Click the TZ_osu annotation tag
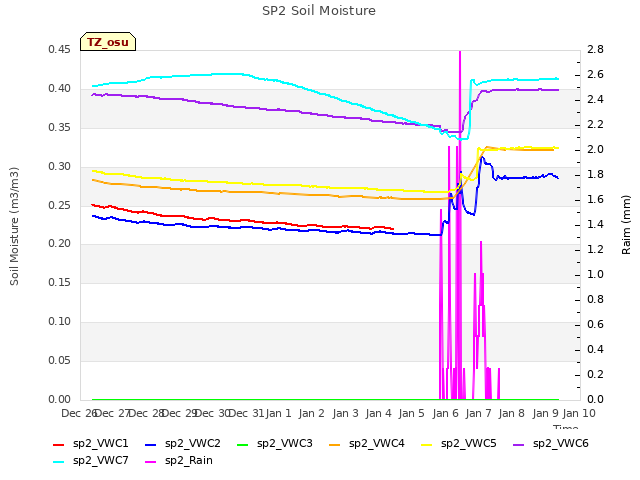Viewport: 640px width, 480px height. click(x=108, y=42)
